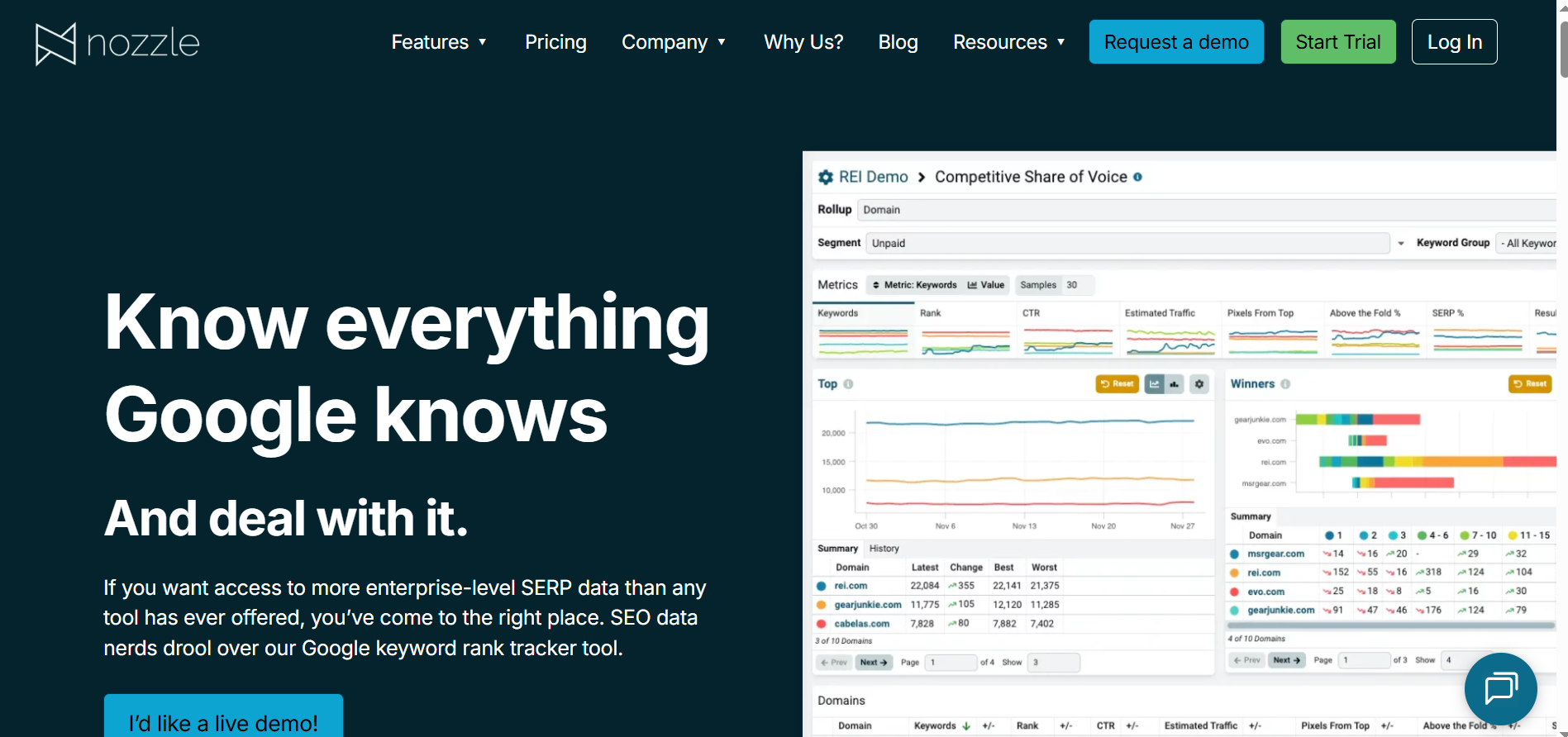Switch Top panel to bar chart view

point(1174,384)
